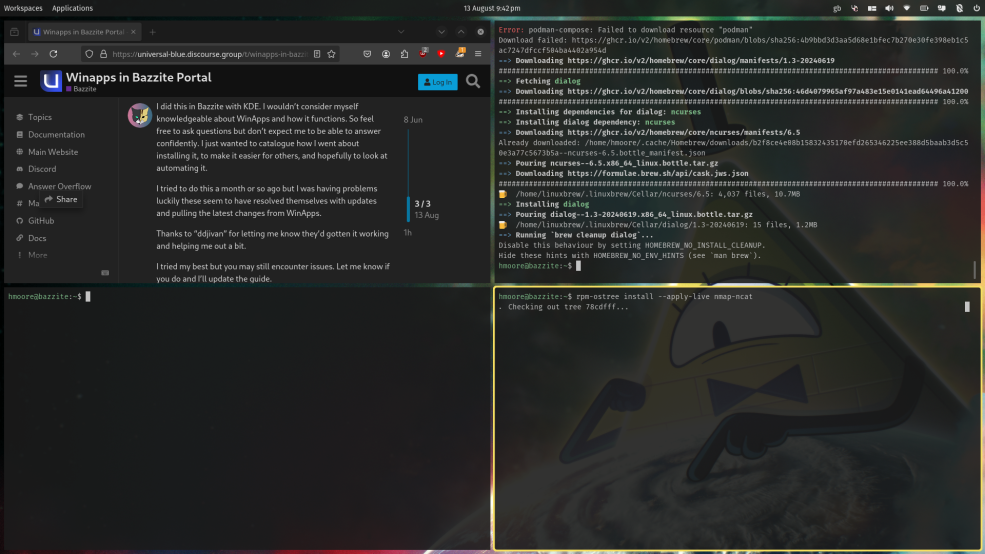The image size is (985, 554).
Task: Click the browser URL address field
Action: pos(210,54)
